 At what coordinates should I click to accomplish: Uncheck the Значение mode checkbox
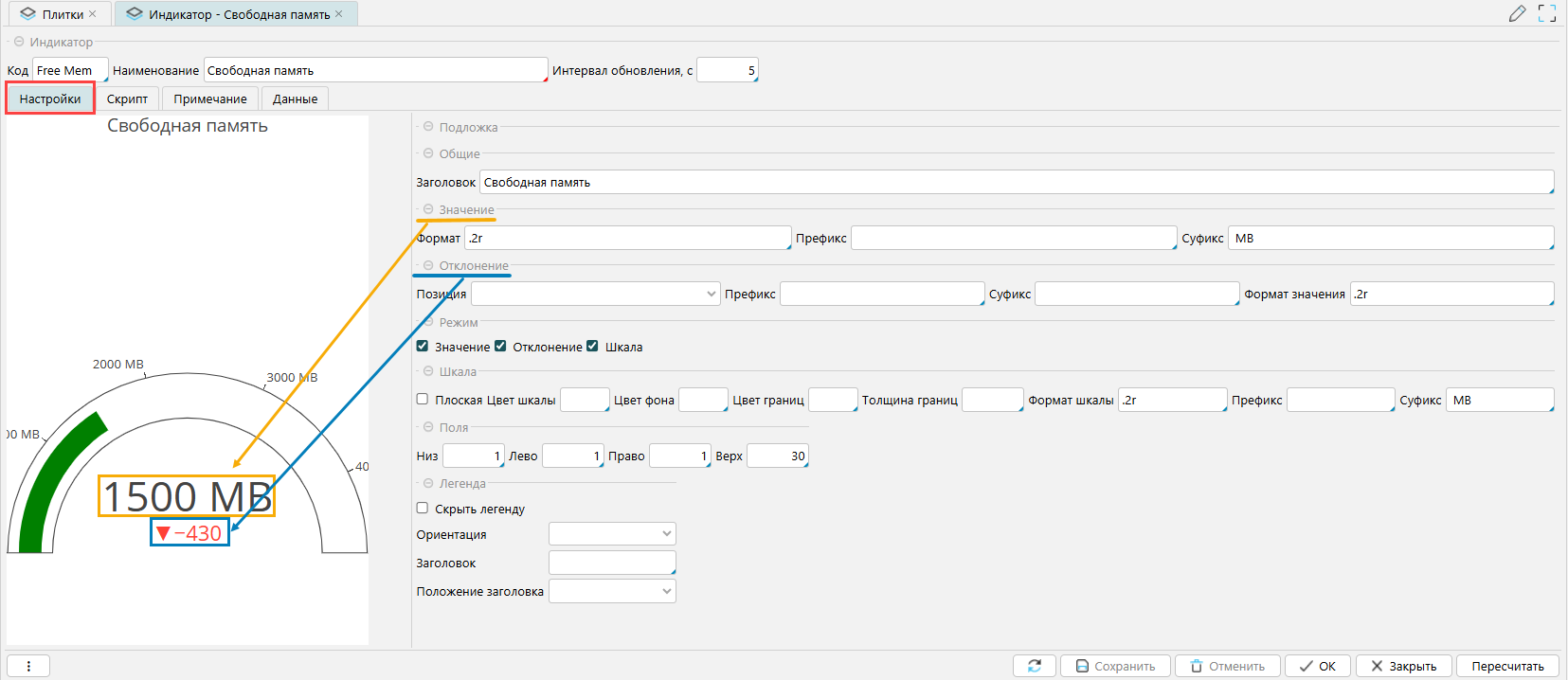(x=423, y=347)
